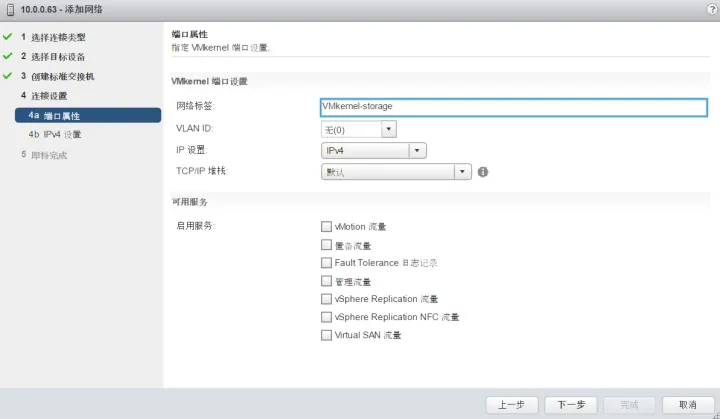Click the VLAN ID text field 无(0)
The image size is (720, 419).
[x=351, y=130]
